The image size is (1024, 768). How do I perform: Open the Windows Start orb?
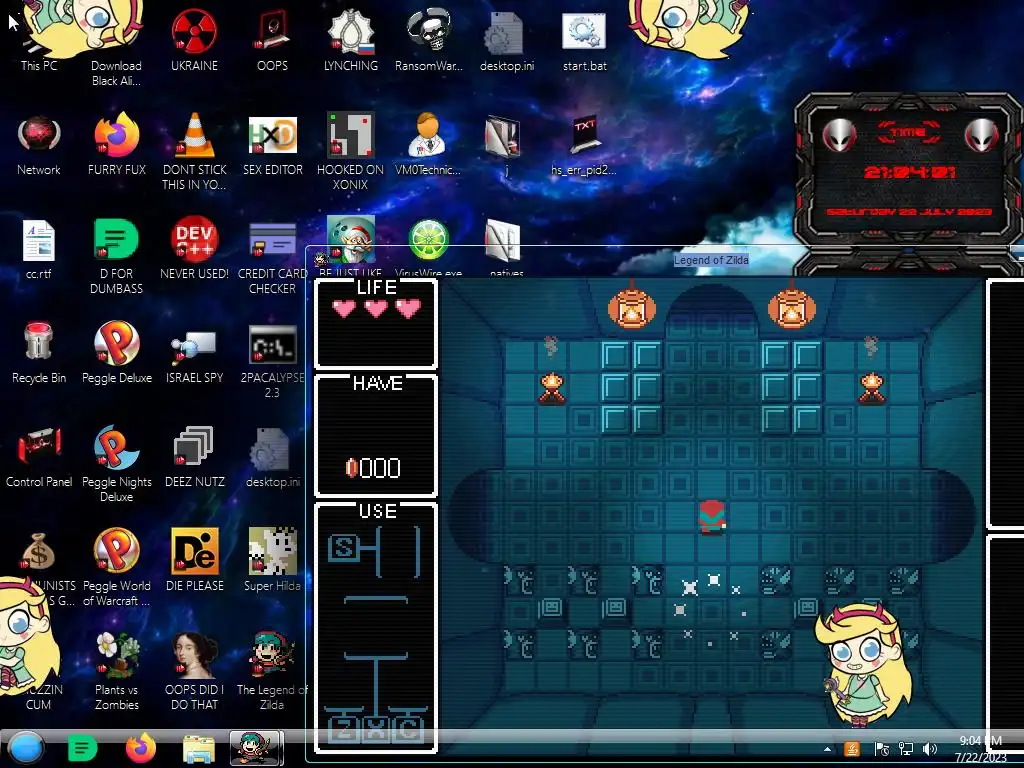(x=27, y=748)
